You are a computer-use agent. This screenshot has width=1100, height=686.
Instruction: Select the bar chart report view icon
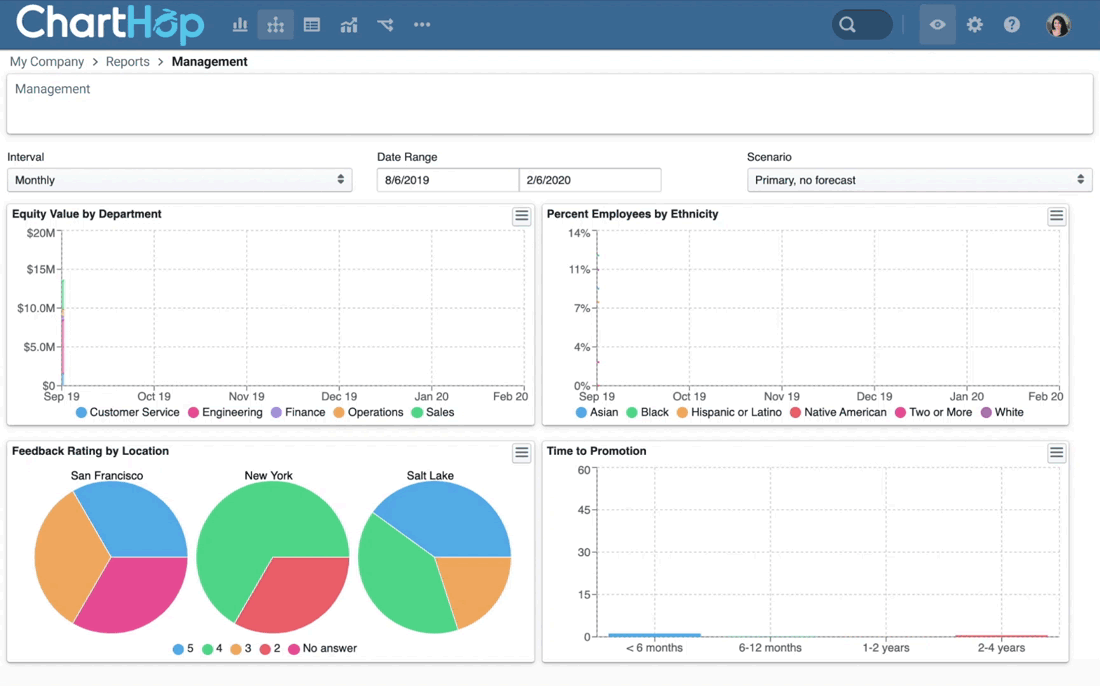coord(239,24)
